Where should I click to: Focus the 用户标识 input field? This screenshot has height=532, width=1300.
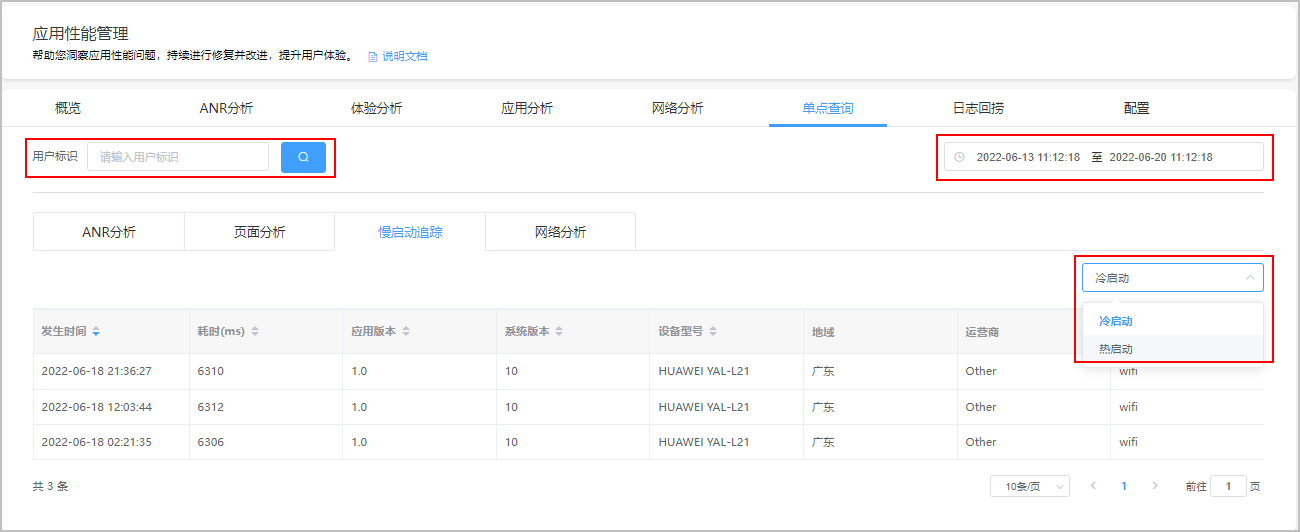point(178,157)
